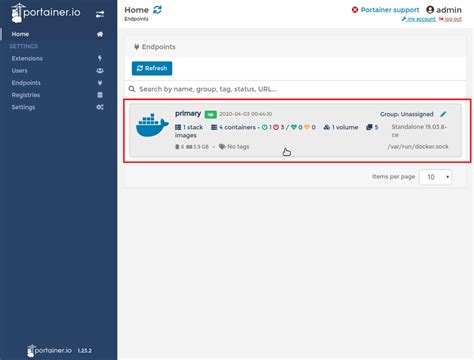Click the red support icon beside Portainer support
This screenshot has height=360, width=474.
[355, 10]
